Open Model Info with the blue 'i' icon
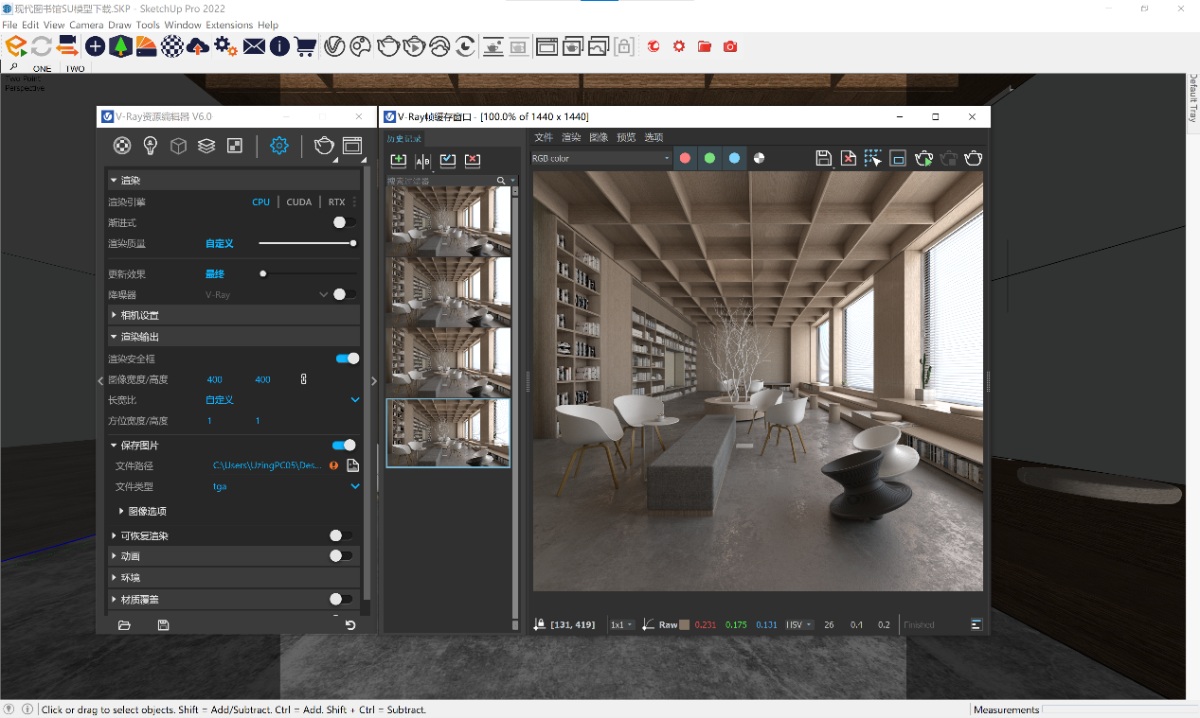 [279, 46]
